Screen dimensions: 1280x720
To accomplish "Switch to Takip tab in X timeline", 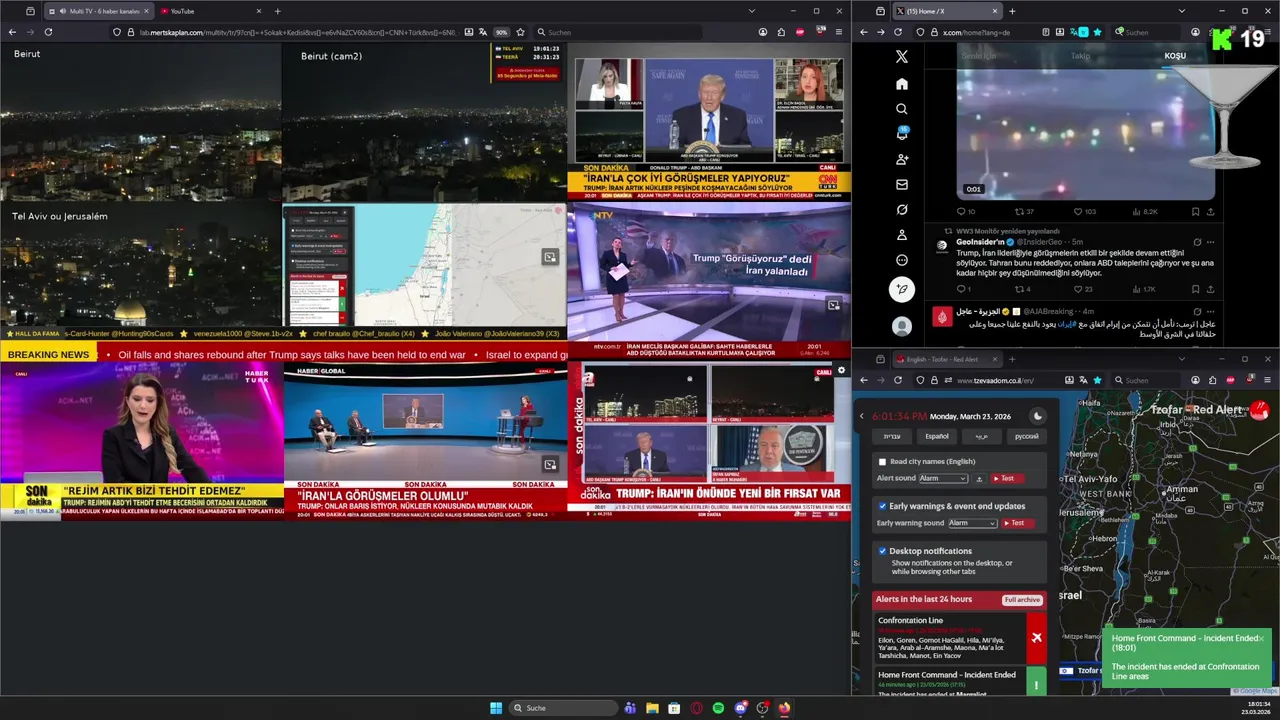I will coord(1081,56).
